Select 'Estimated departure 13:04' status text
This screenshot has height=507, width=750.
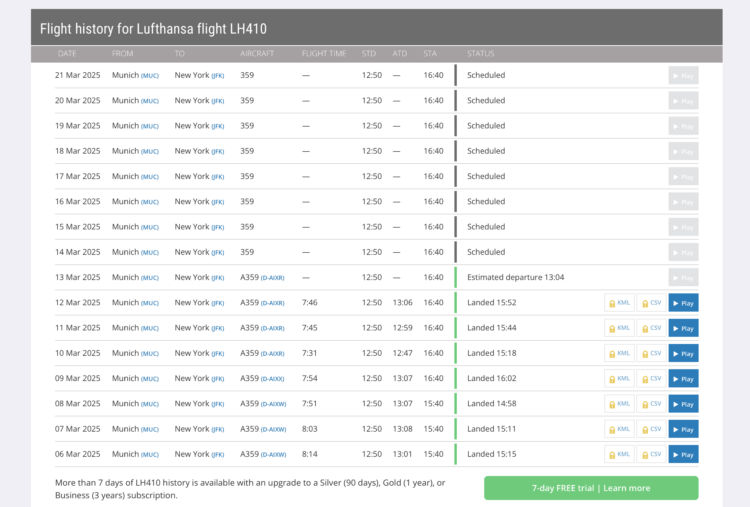click(x=516, y=277)
